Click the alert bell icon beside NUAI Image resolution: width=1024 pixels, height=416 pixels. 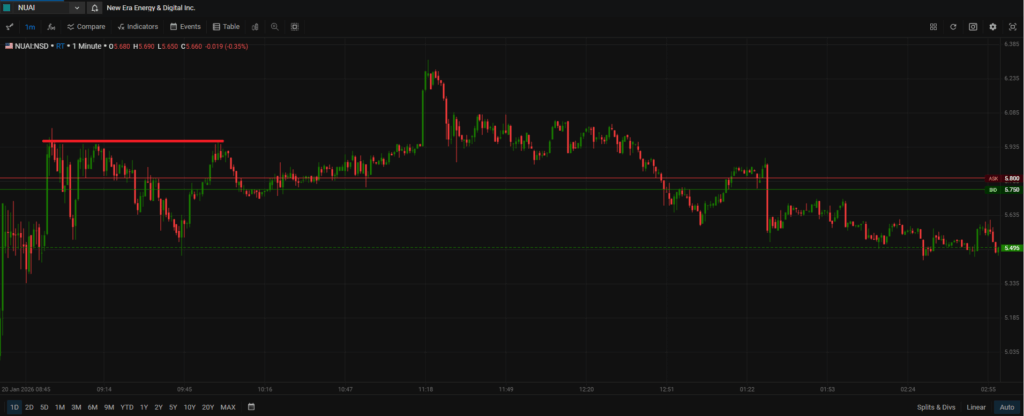tap(95, 7)
